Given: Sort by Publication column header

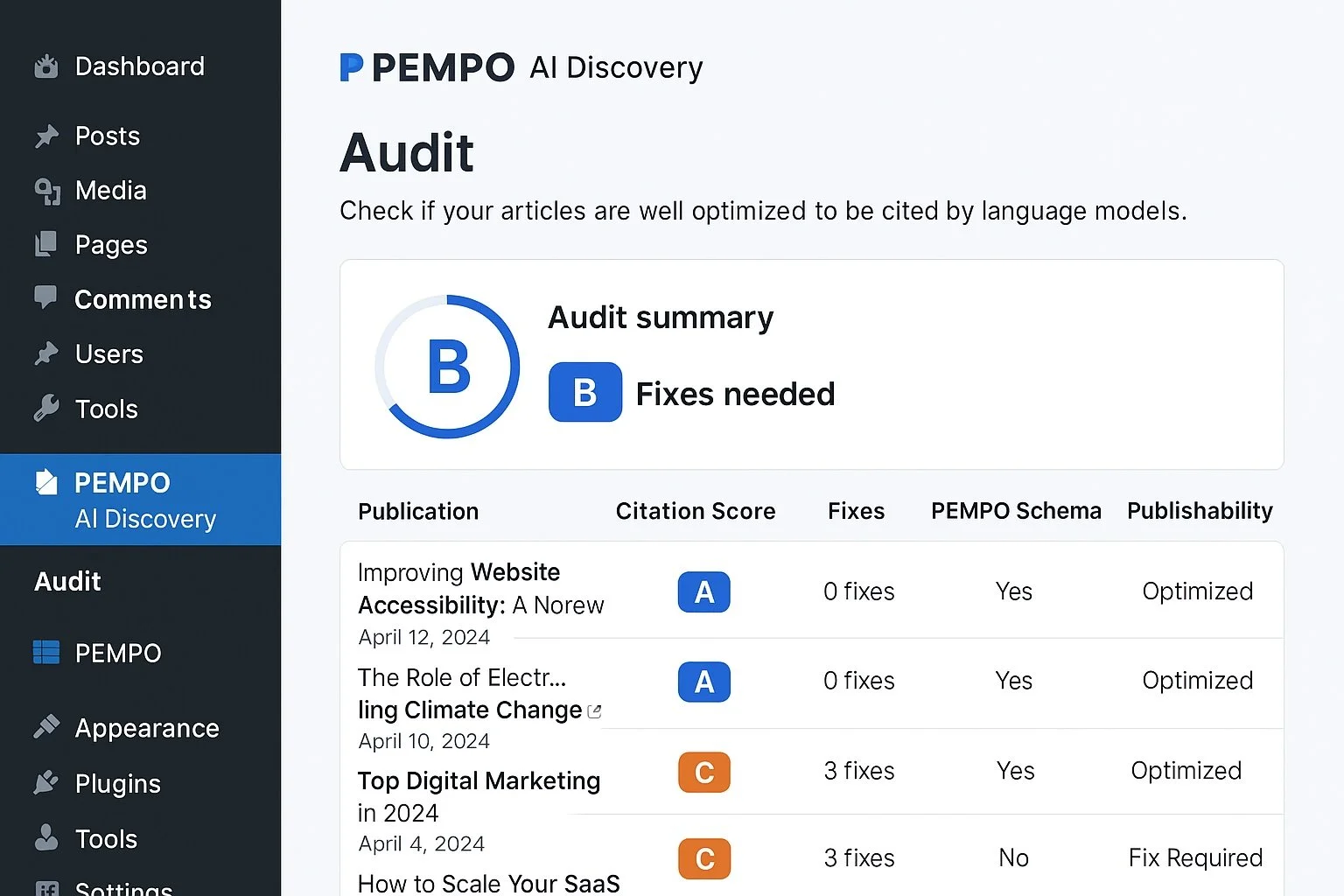Looking at the screenshot, I should coord(418,511).
